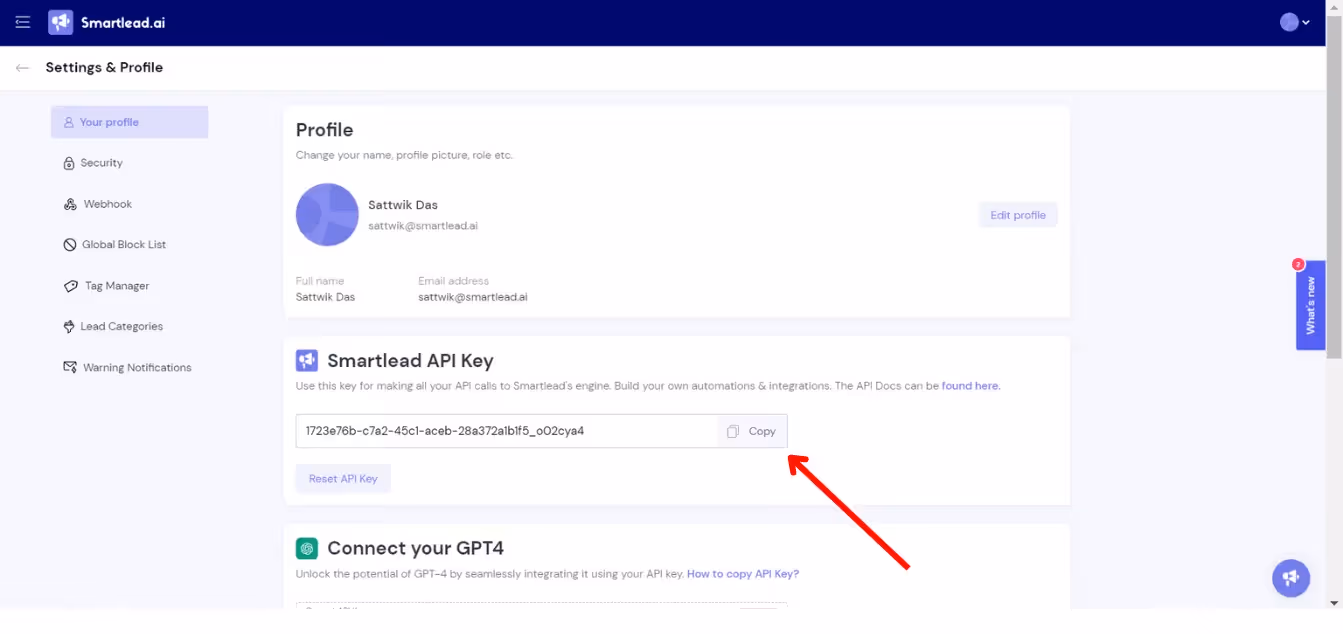Click the profile picture of Sattwik Das
Viewport: 1343px width, 634px height.
[x=327, y=214]
